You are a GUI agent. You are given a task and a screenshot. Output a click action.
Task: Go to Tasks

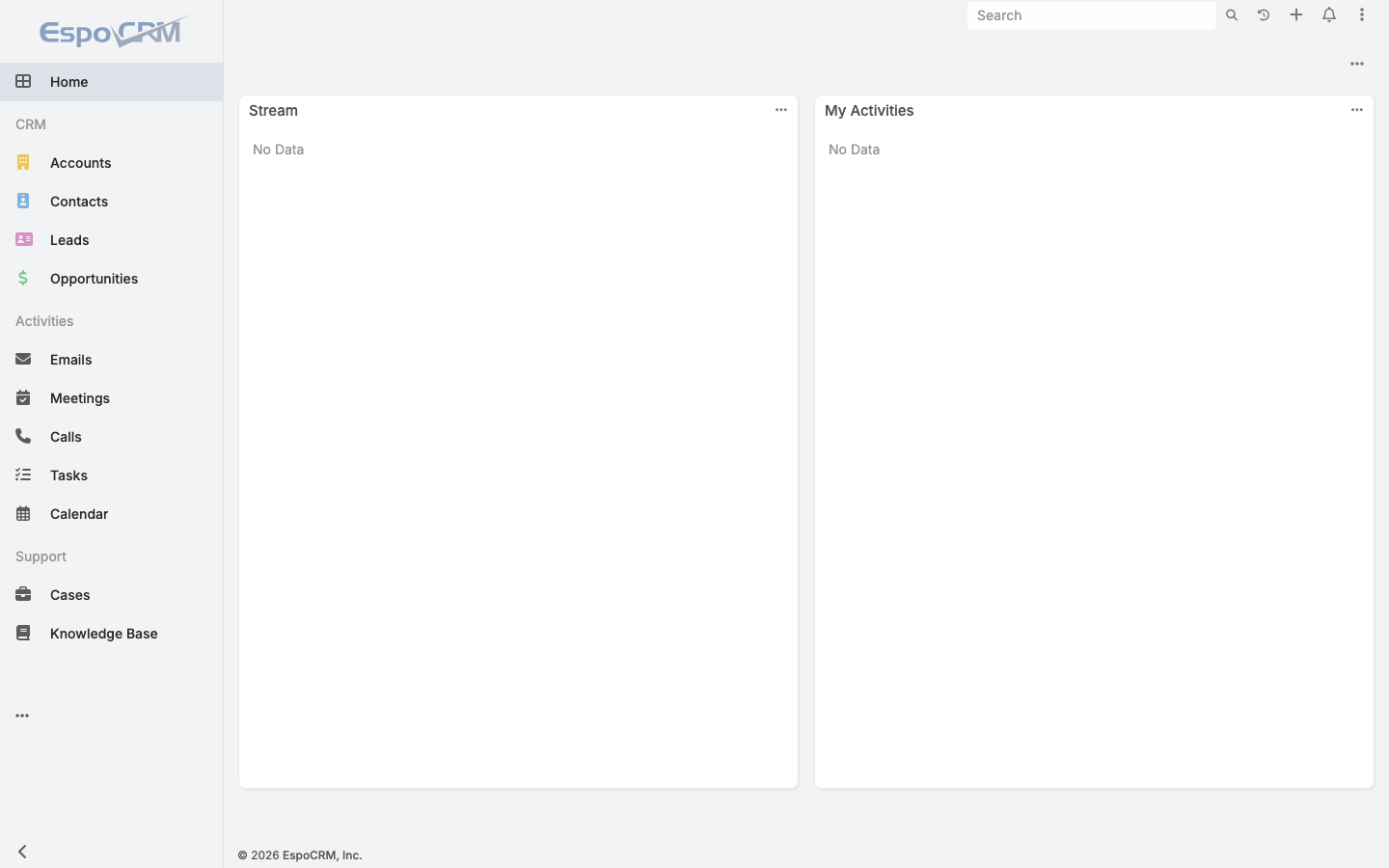(111, 475)
